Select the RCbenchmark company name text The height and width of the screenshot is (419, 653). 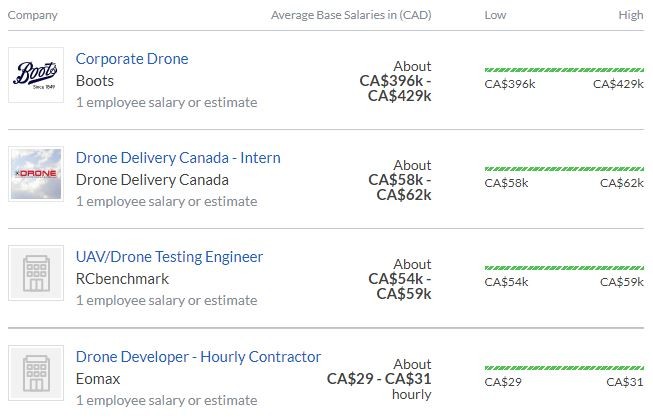(122, 279)
